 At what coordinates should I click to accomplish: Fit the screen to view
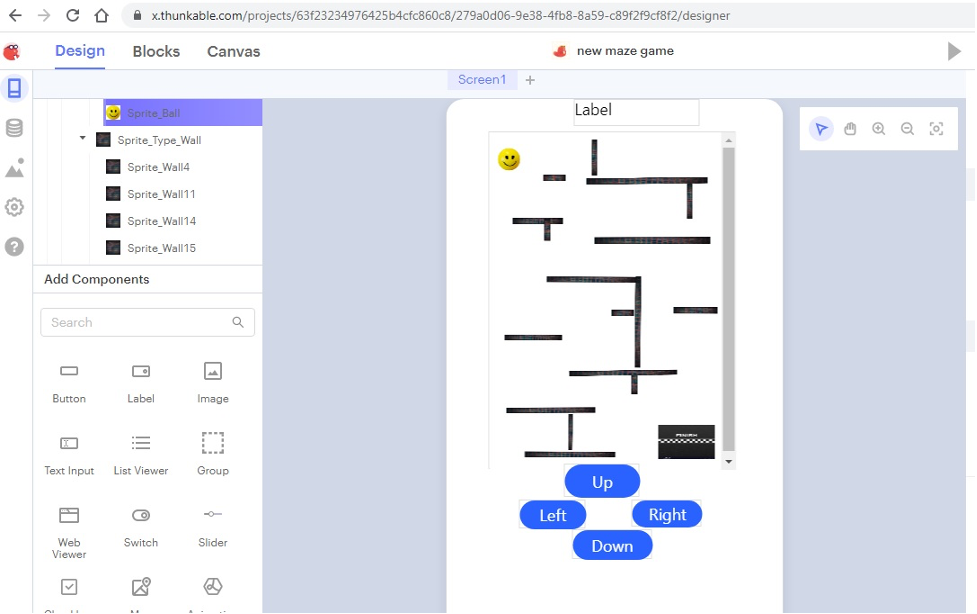pos(936,129)
